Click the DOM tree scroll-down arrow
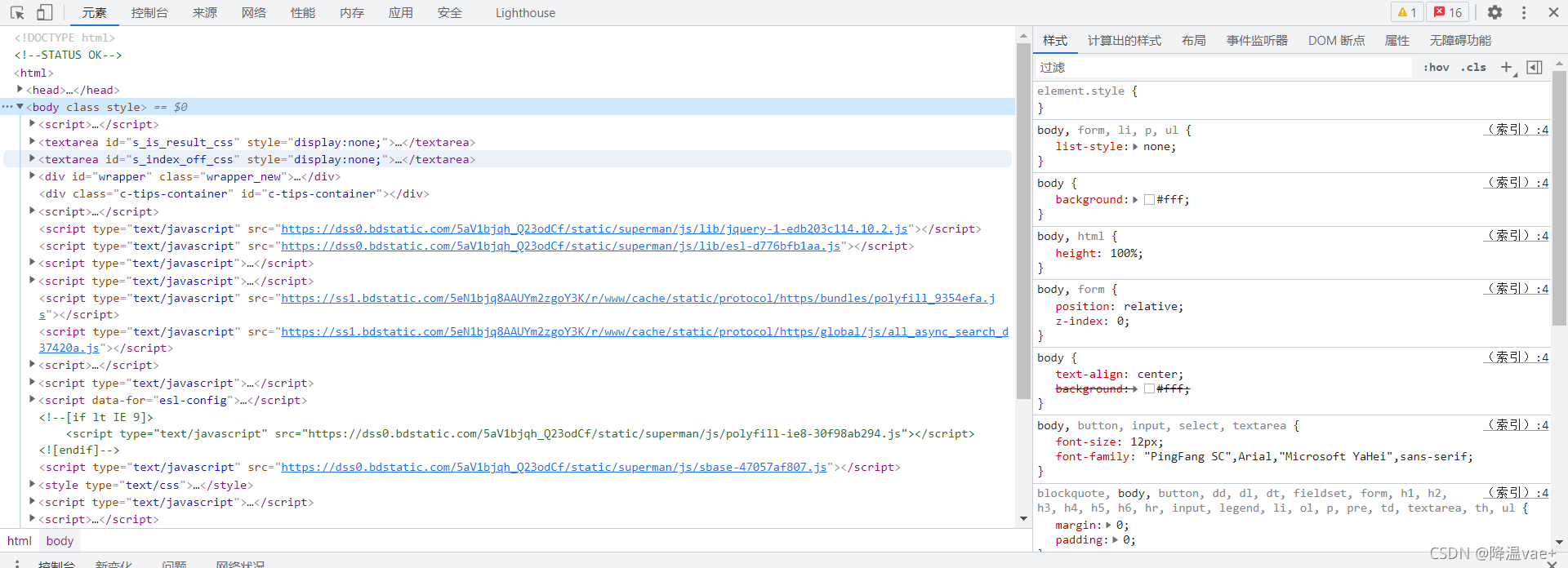 [1023, 519]
